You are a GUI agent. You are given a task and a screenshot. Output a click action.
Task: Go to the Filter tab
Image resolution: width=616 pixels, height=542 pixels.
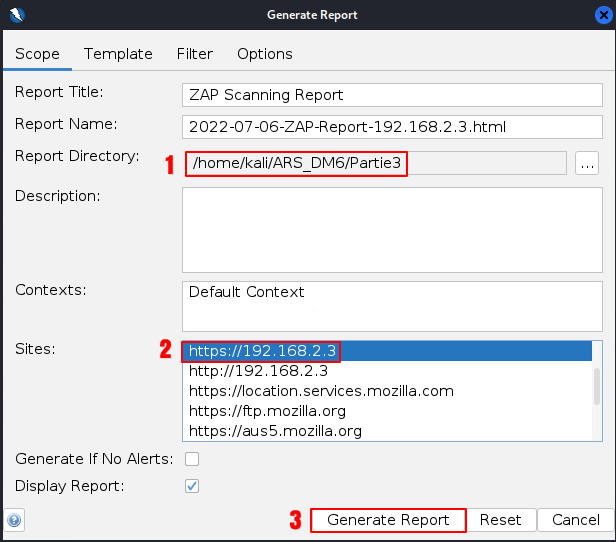(x=195, y=54)
